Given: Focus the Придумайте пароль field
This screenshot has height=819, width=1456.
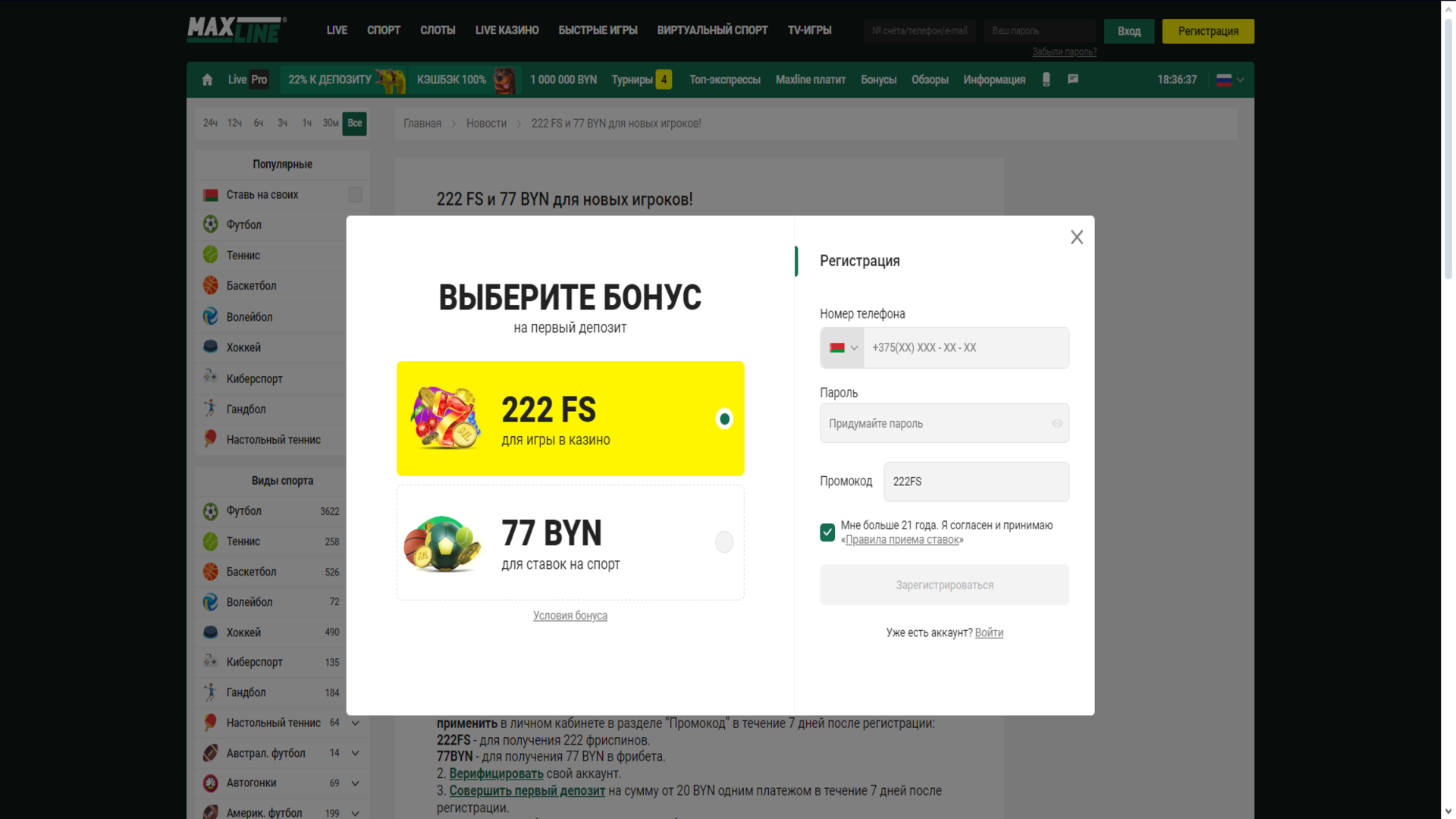Looking at the screenshot, I should (944, 423).
